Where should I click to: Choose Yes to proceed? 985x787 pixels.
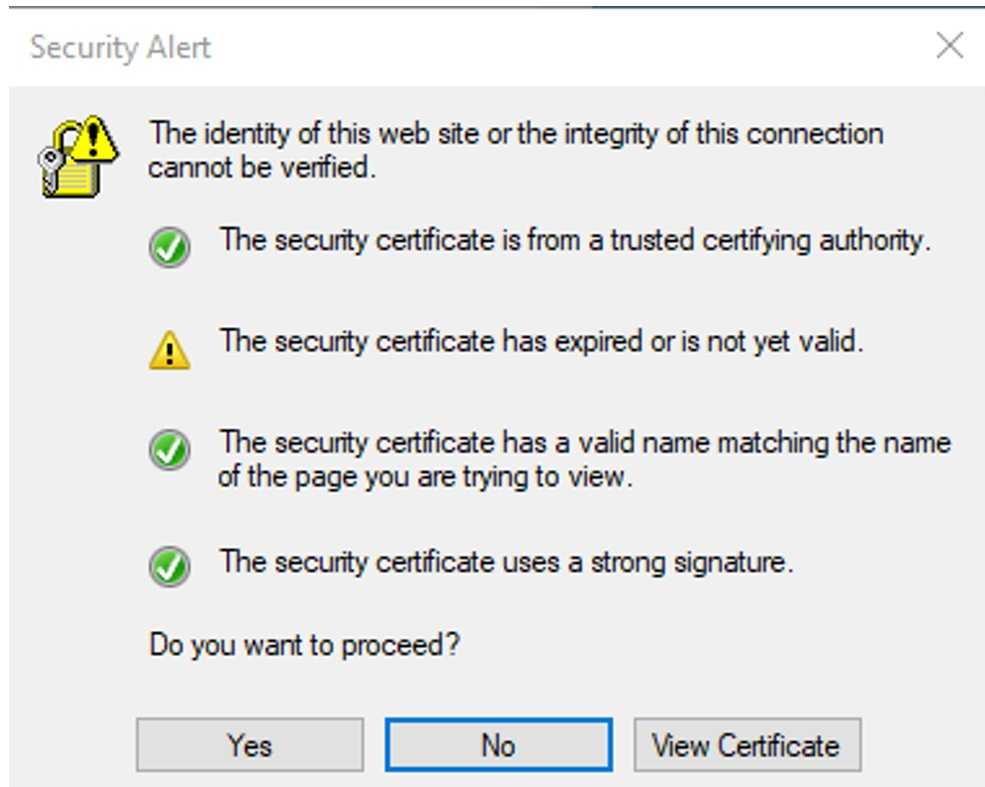point(250,746)
